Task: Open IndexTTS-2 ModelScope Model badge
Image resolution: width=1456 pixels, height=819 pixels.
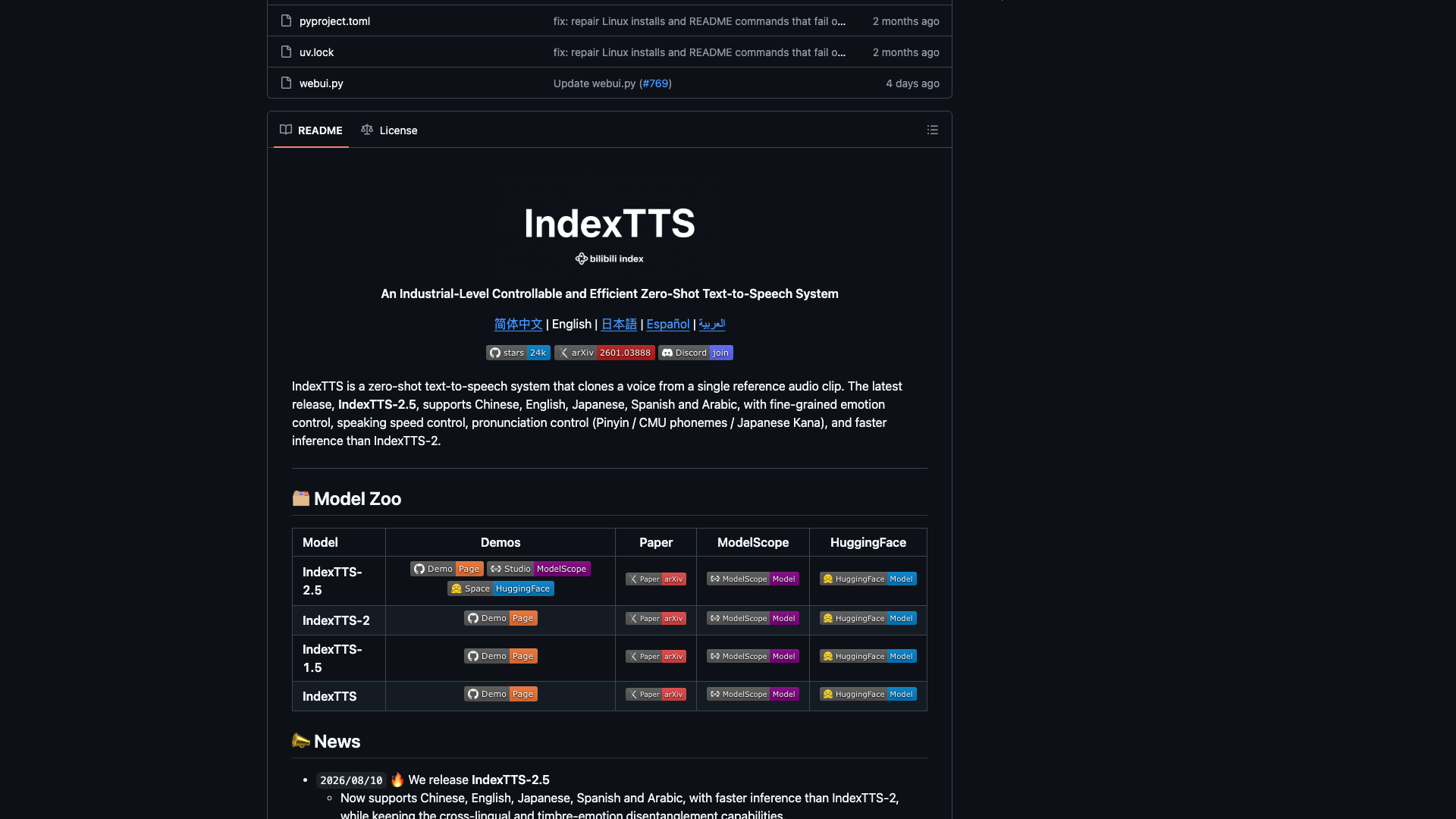Action: pyautogui.click(x=753, y=618)
